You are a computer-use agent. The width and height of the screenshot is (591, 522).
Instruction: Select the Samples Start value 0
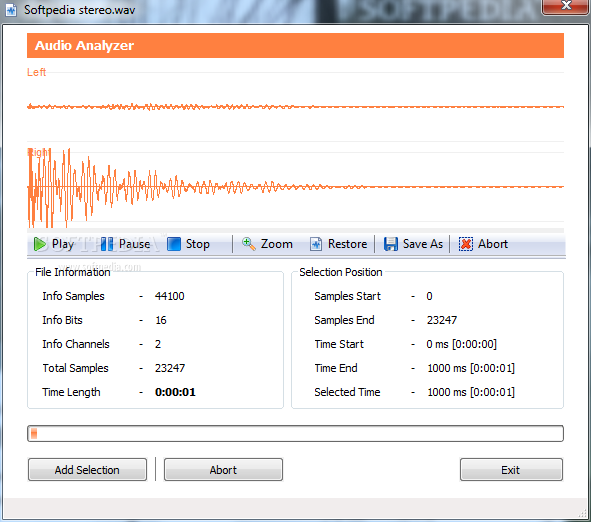429,296
